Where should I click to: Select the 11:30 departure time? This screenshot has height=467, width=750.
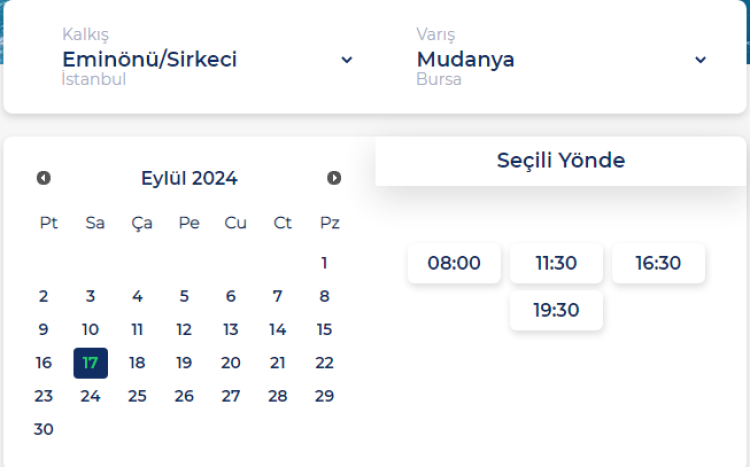click(556, 263)
